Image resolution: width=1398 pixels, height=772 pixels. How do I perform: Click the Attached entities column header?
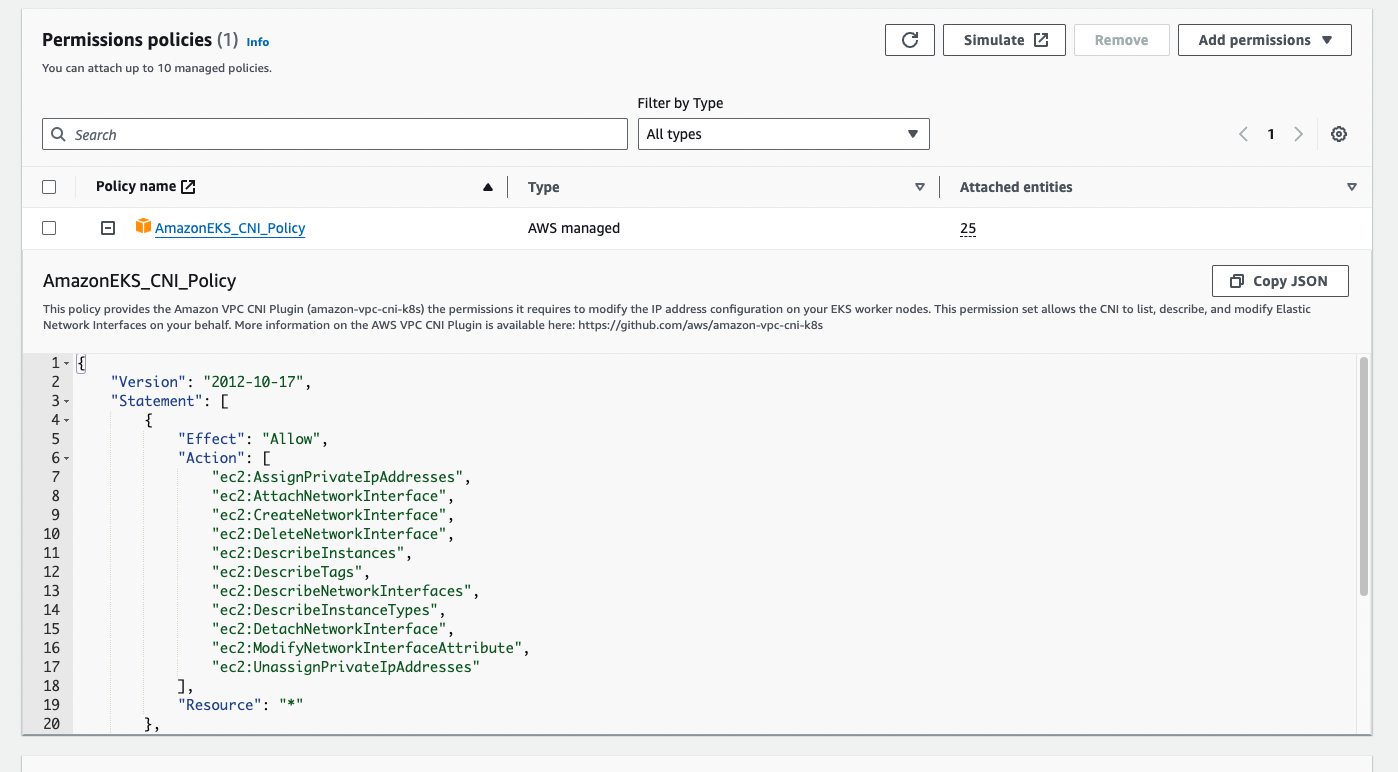1016,187
